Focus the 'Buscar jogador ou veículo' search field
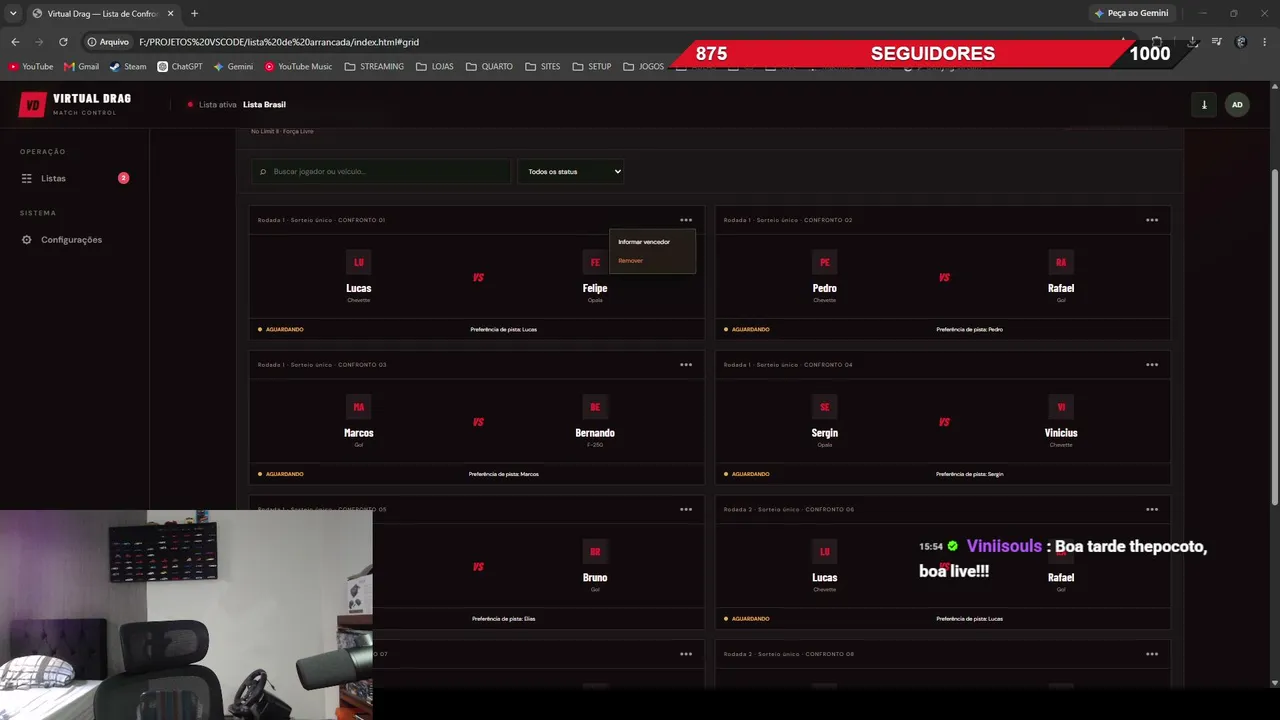The image size is (1280, 720). (x=381, y=172)
